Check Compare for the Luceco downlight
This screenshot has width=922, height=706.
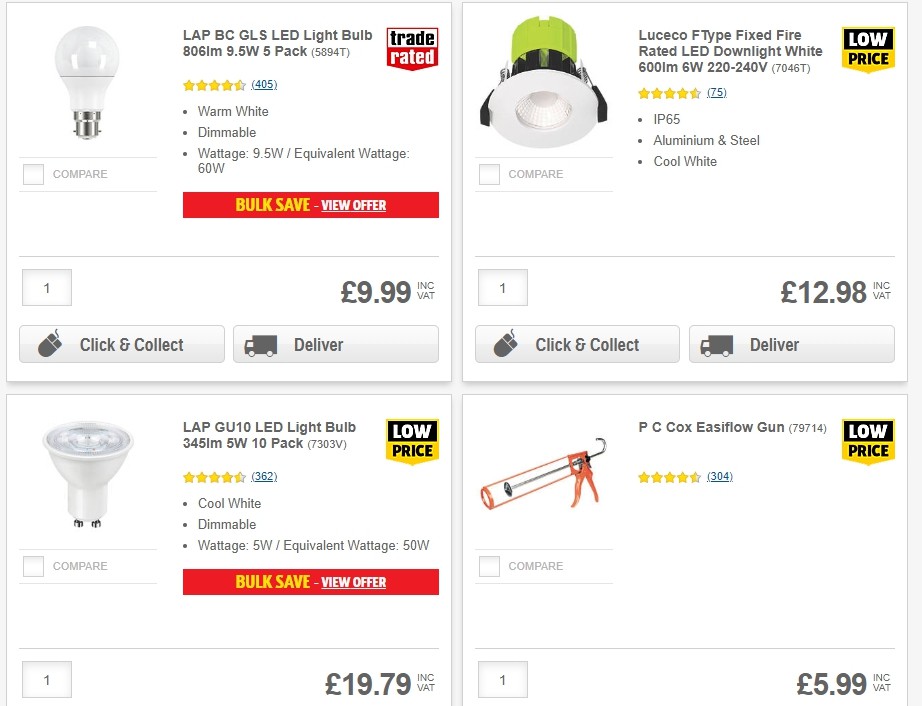point(489,174)
